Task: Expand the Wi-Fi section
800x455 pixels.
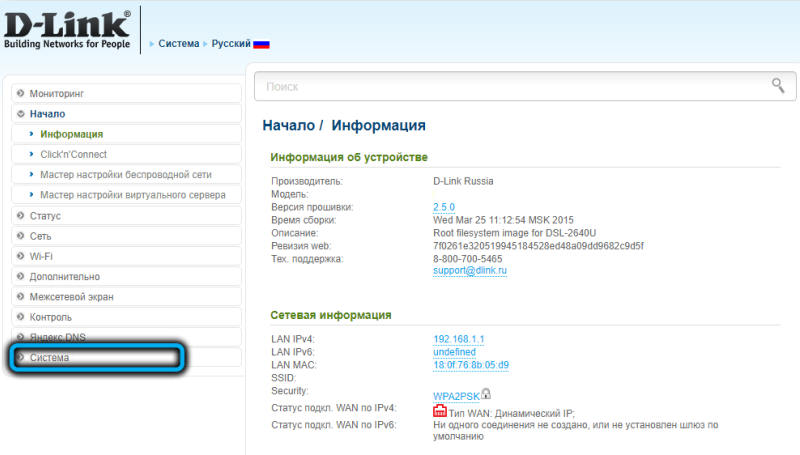Action: coord(41,256)
